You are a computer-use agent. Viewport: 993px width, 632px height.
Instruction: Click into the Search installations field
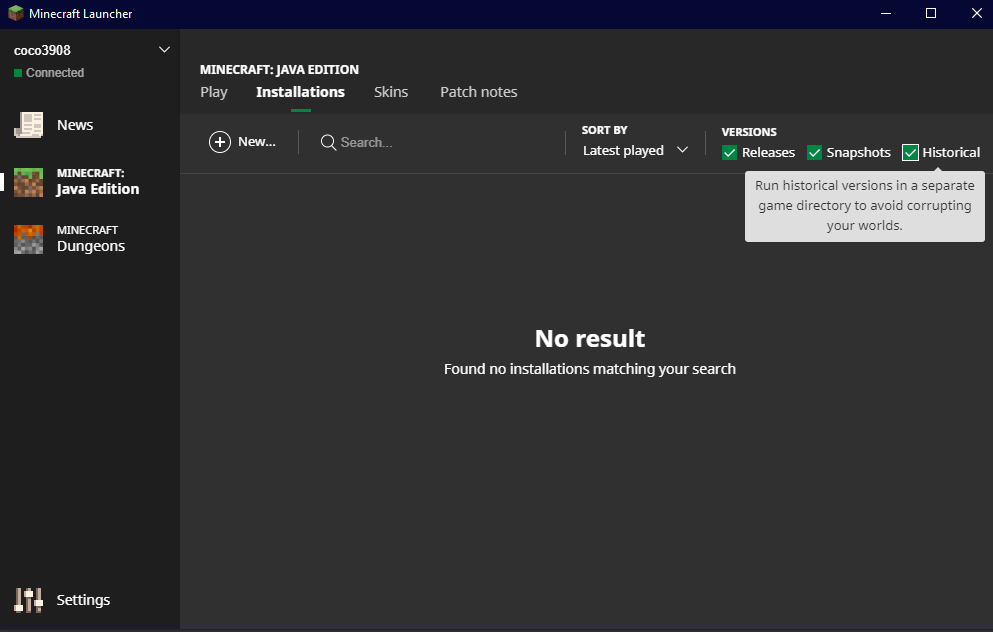437,142
